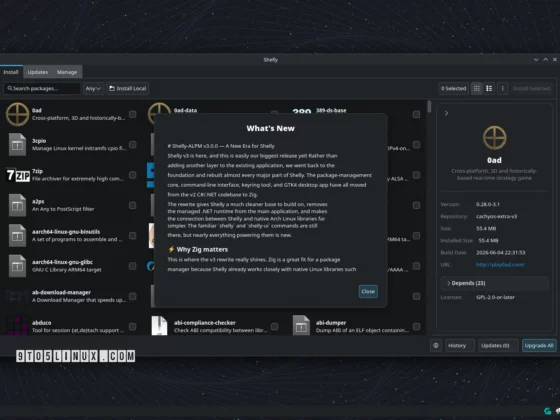Click the 0ad package icon in list
The width and height of the screenshot is (560, 420).
[17, 114]
